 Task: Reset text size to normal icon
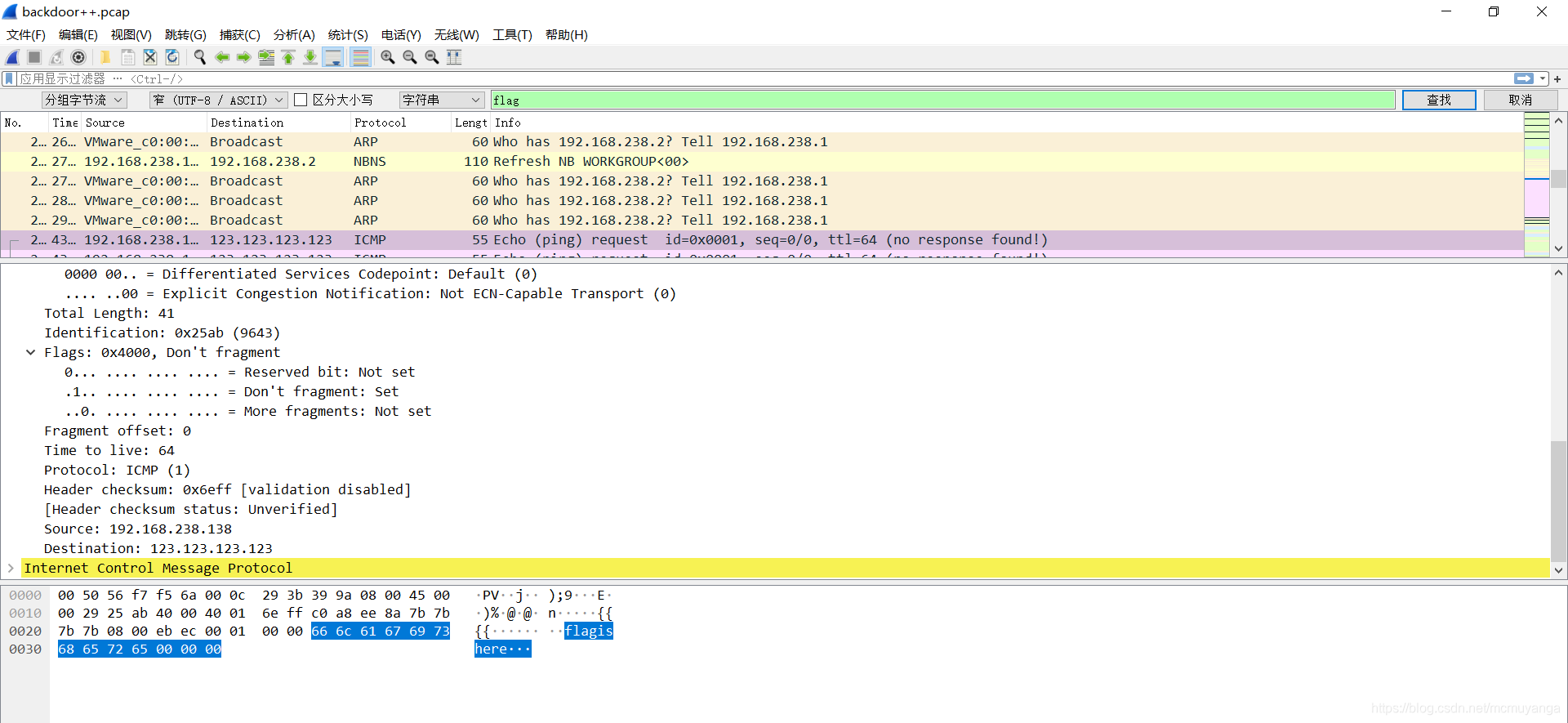[432, 57]
